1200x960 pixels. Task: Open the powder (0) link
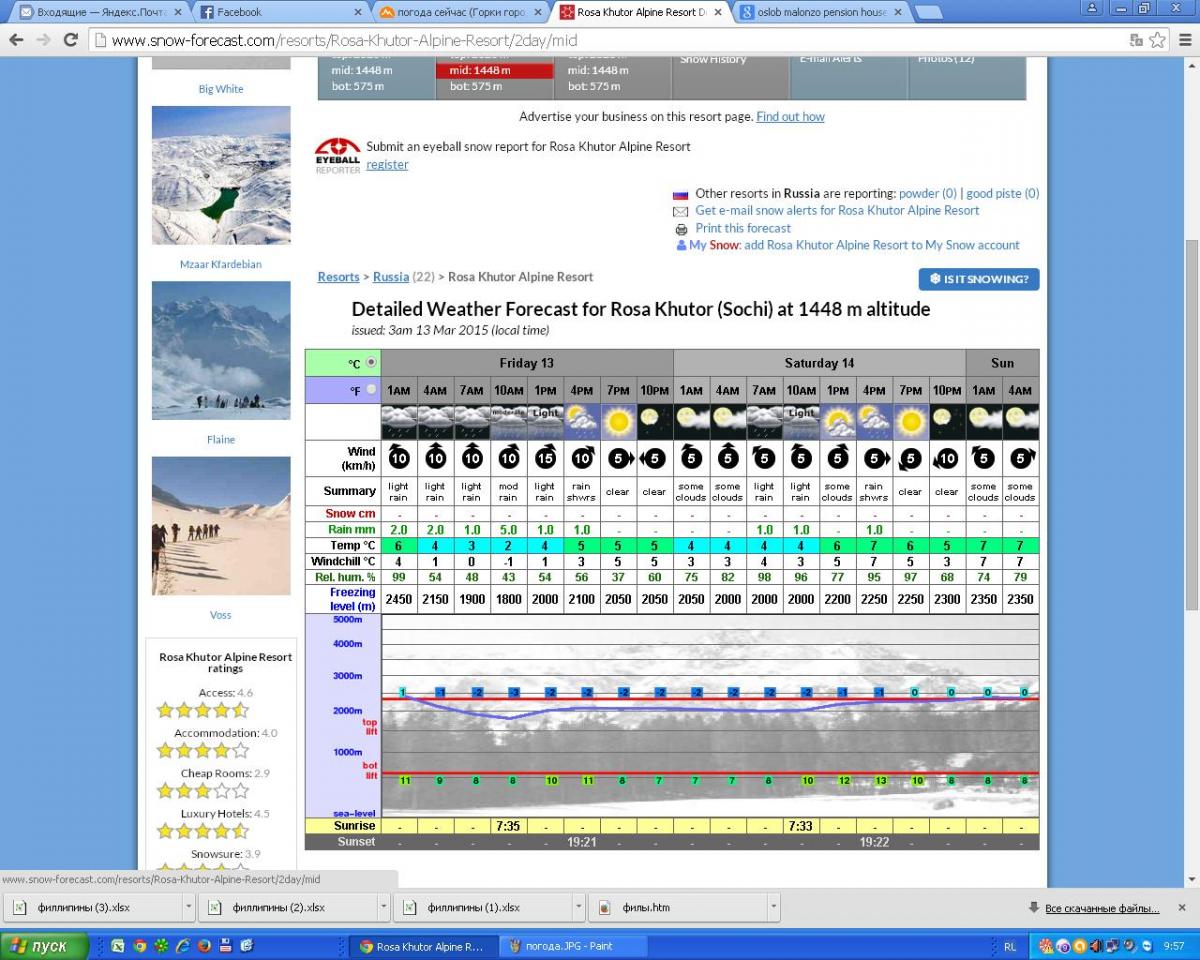click(x=928, y=194)
